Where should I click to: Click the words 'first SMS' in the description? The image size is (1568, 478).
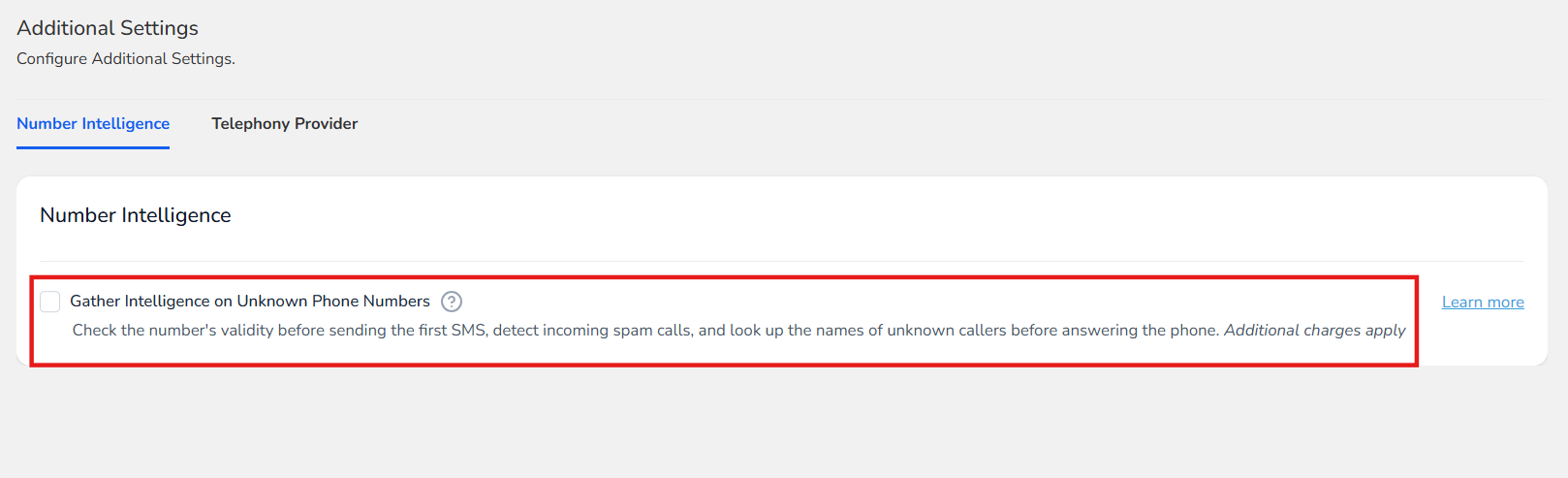[x=453, y=331]
